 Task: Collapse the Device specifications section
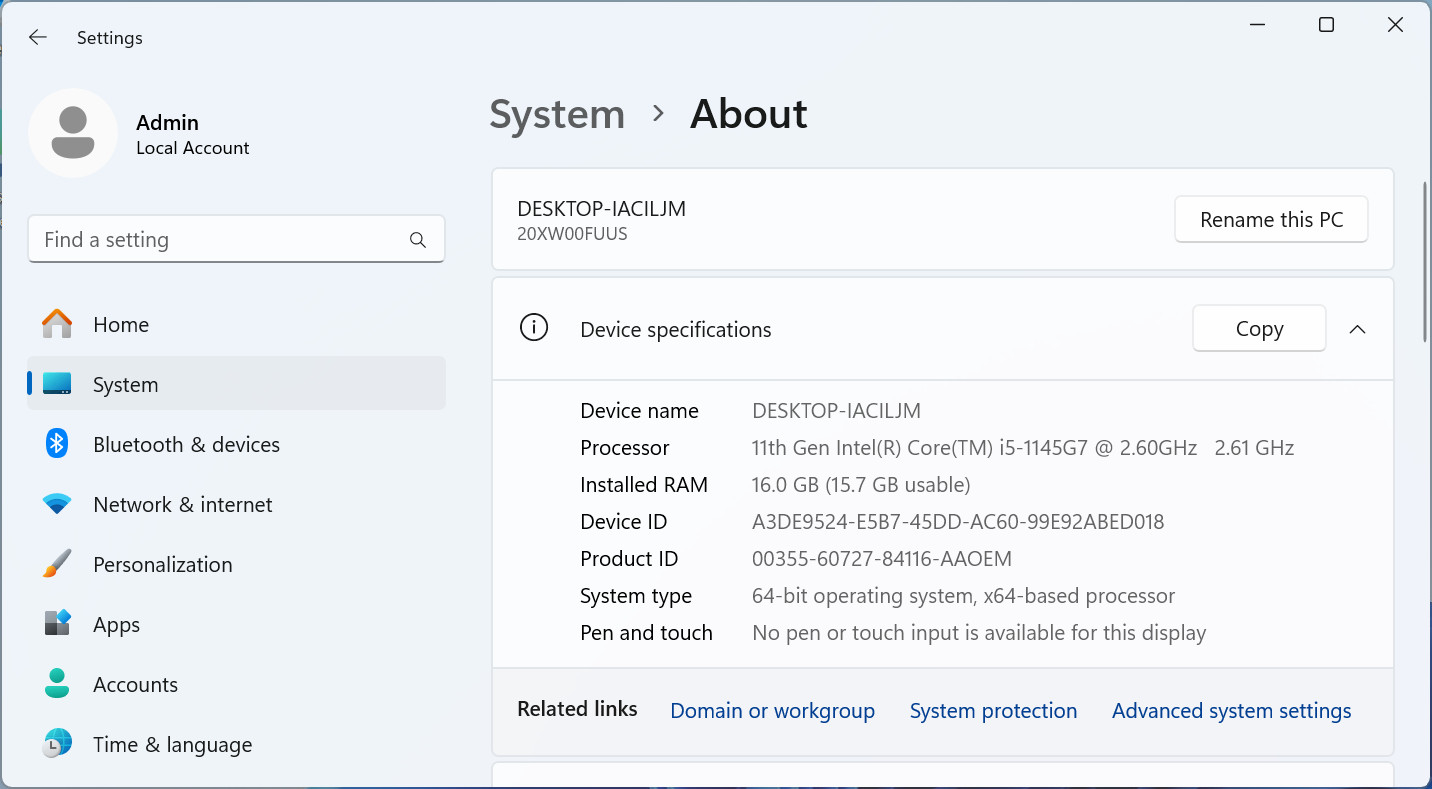pos(1357,329)
